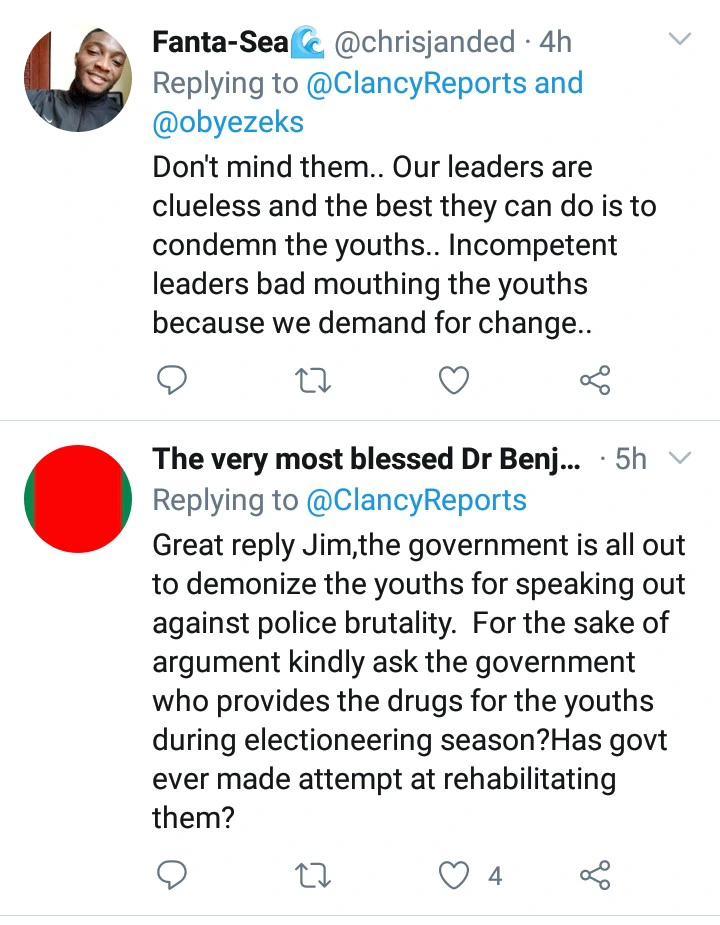Open @ClancyReports link in Dr Benj's reply

pos(416,499)
